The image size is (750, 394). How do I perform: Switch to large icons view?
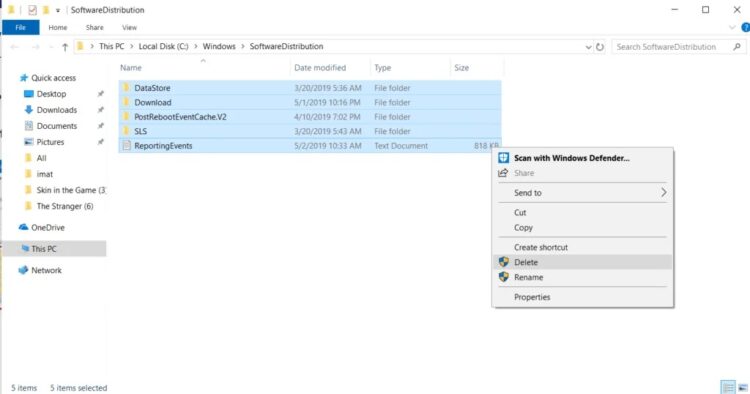tap(743, 387)
